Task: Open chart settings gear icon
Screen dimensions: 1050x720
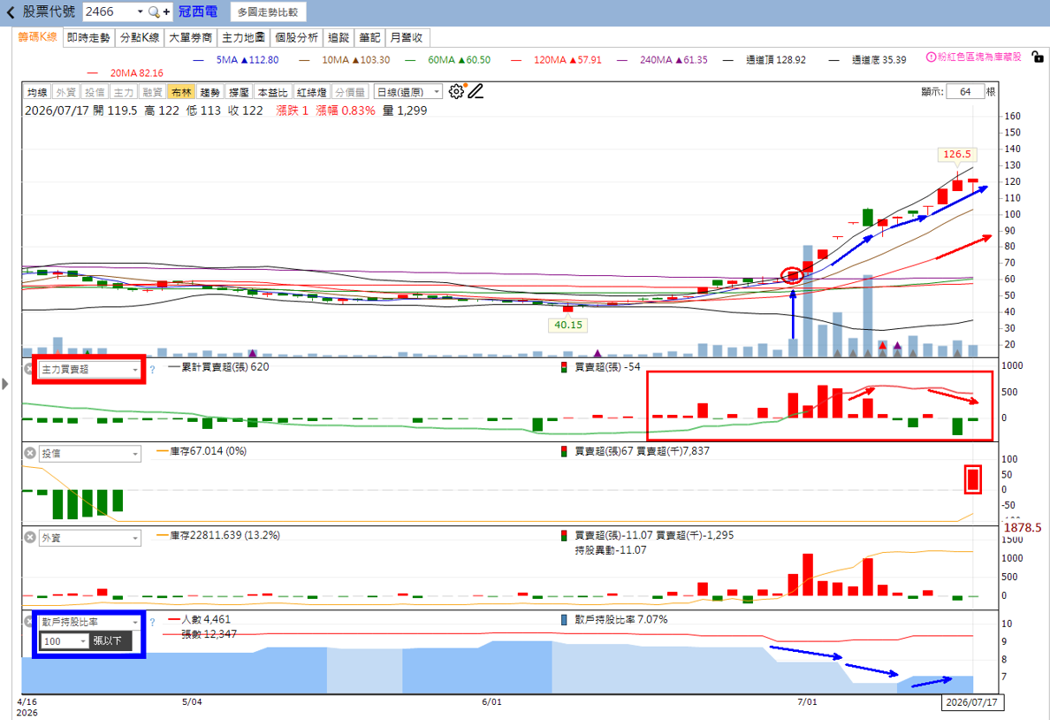Action: pyautogui.click(x=456, y=92)
